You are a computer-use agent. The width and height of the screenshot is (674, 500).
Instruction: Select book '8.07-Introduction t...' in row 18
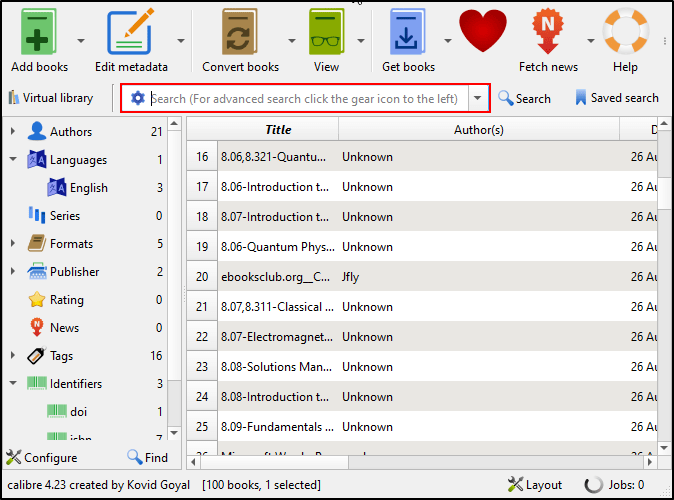click(275, 217)
